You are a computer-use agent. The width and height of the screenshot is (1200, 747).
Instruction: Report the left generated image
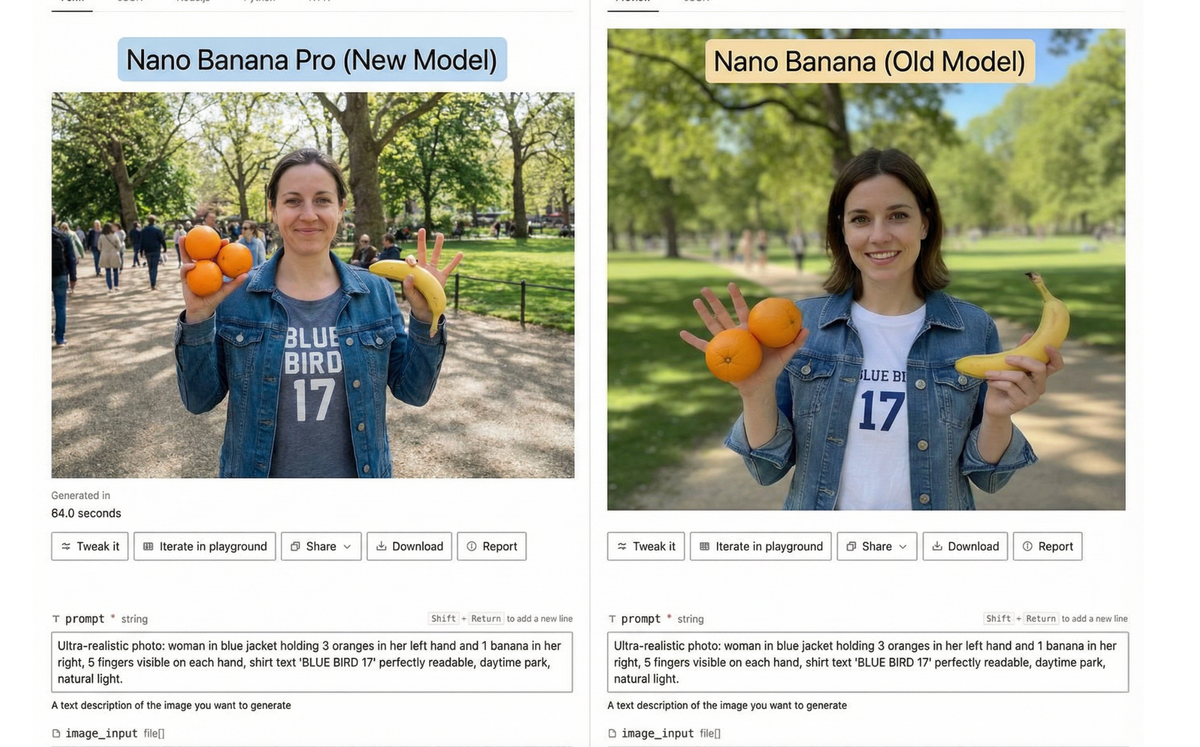[x=492, y=546]
